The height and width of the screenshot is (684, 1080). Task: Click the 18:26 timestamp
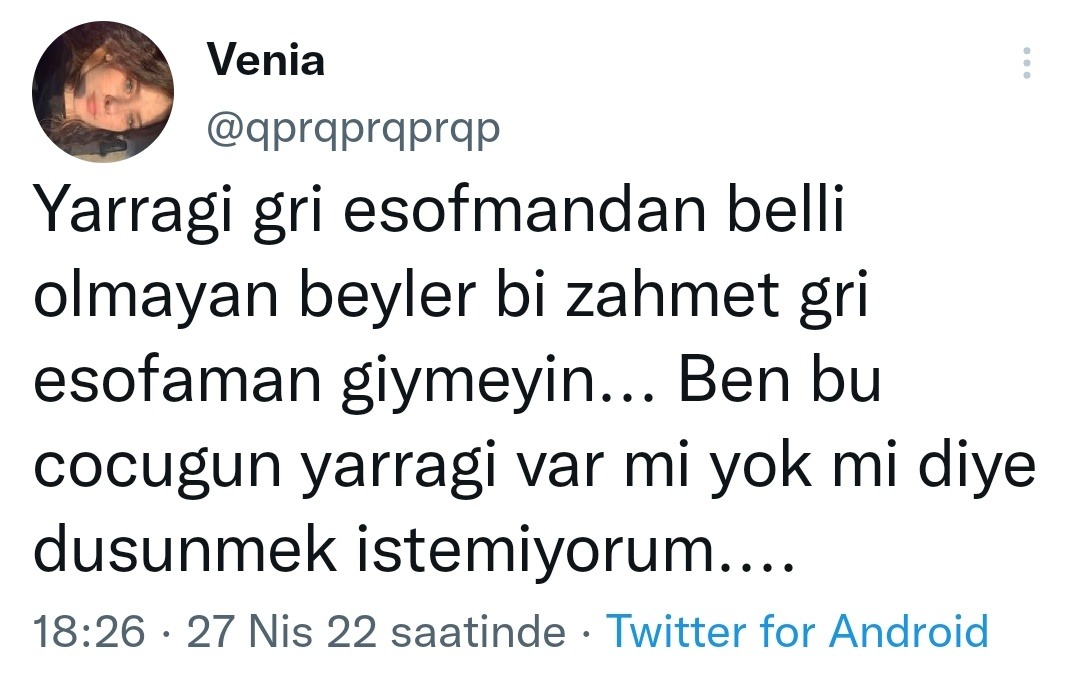pos(89,632)
